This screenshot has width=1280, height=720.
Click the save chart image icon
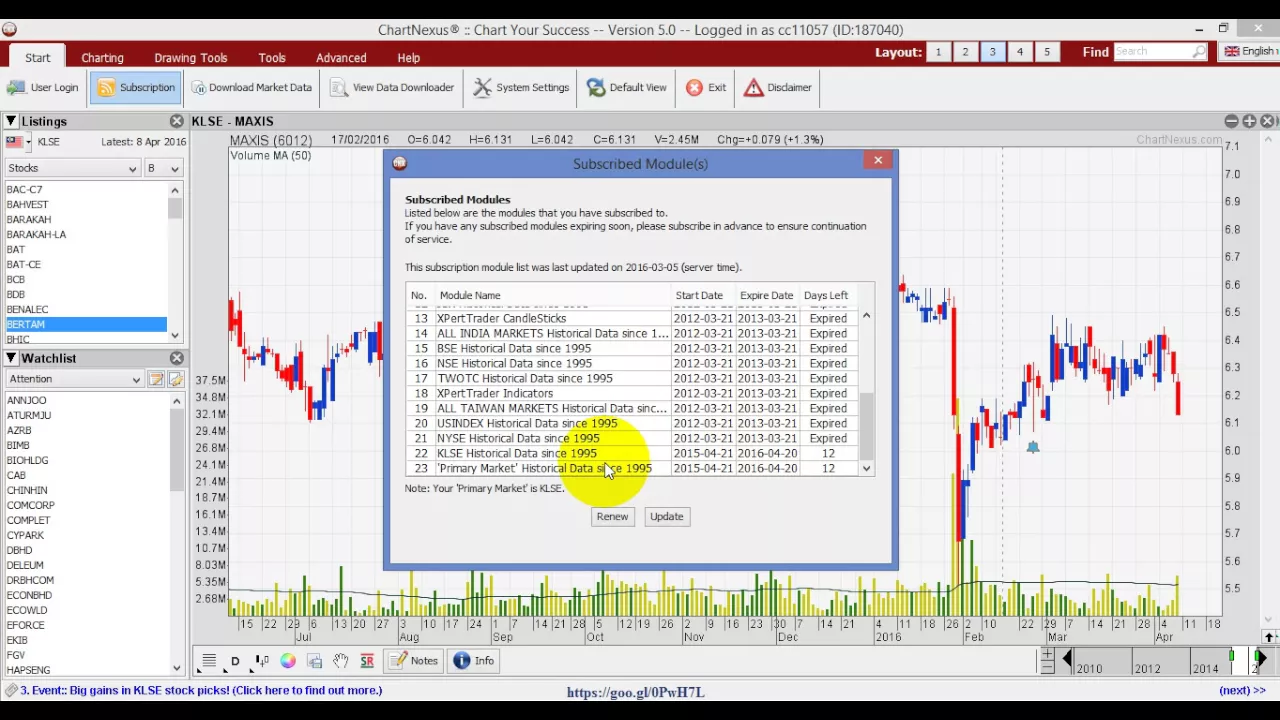coord(314,661)
